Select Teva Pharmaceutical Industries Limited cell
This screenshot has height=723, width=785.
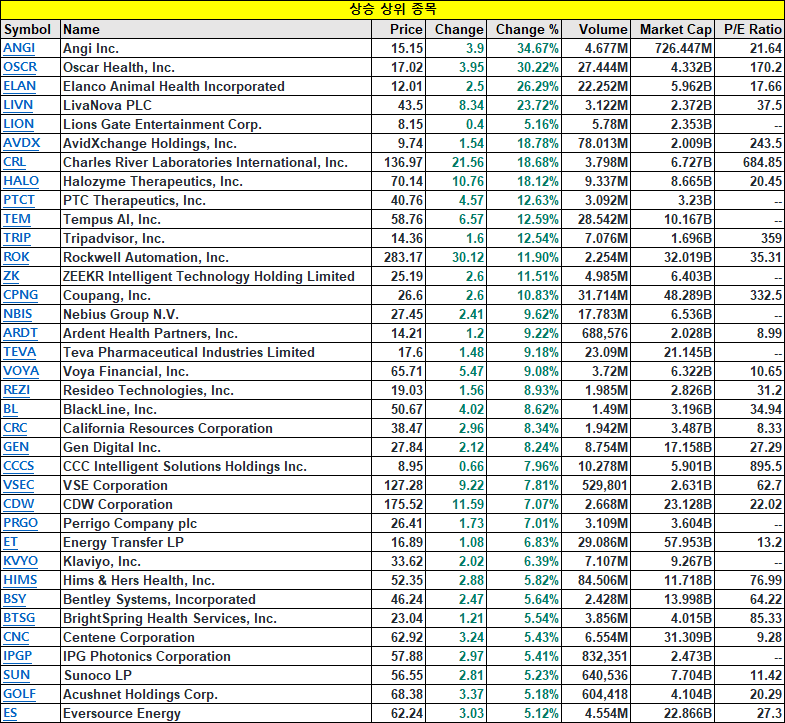(x=216, y=352)
